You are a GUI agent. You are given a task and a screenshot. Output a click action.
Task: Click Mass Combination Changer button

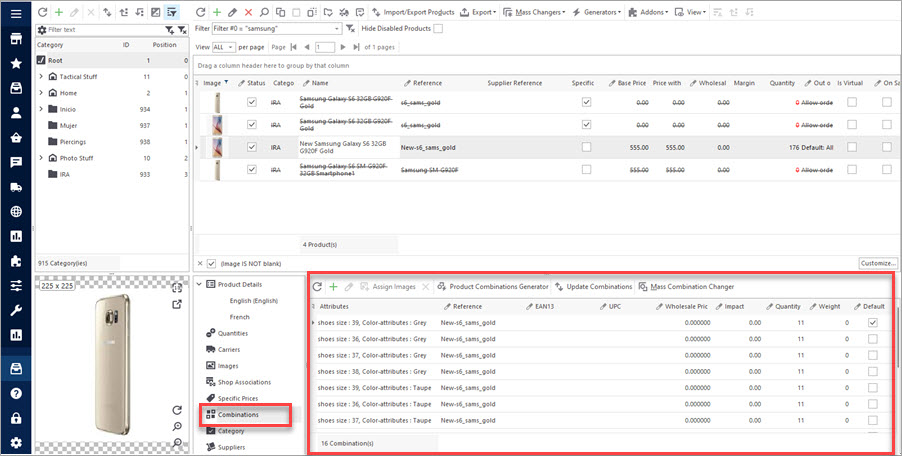[x=686, y=286]
